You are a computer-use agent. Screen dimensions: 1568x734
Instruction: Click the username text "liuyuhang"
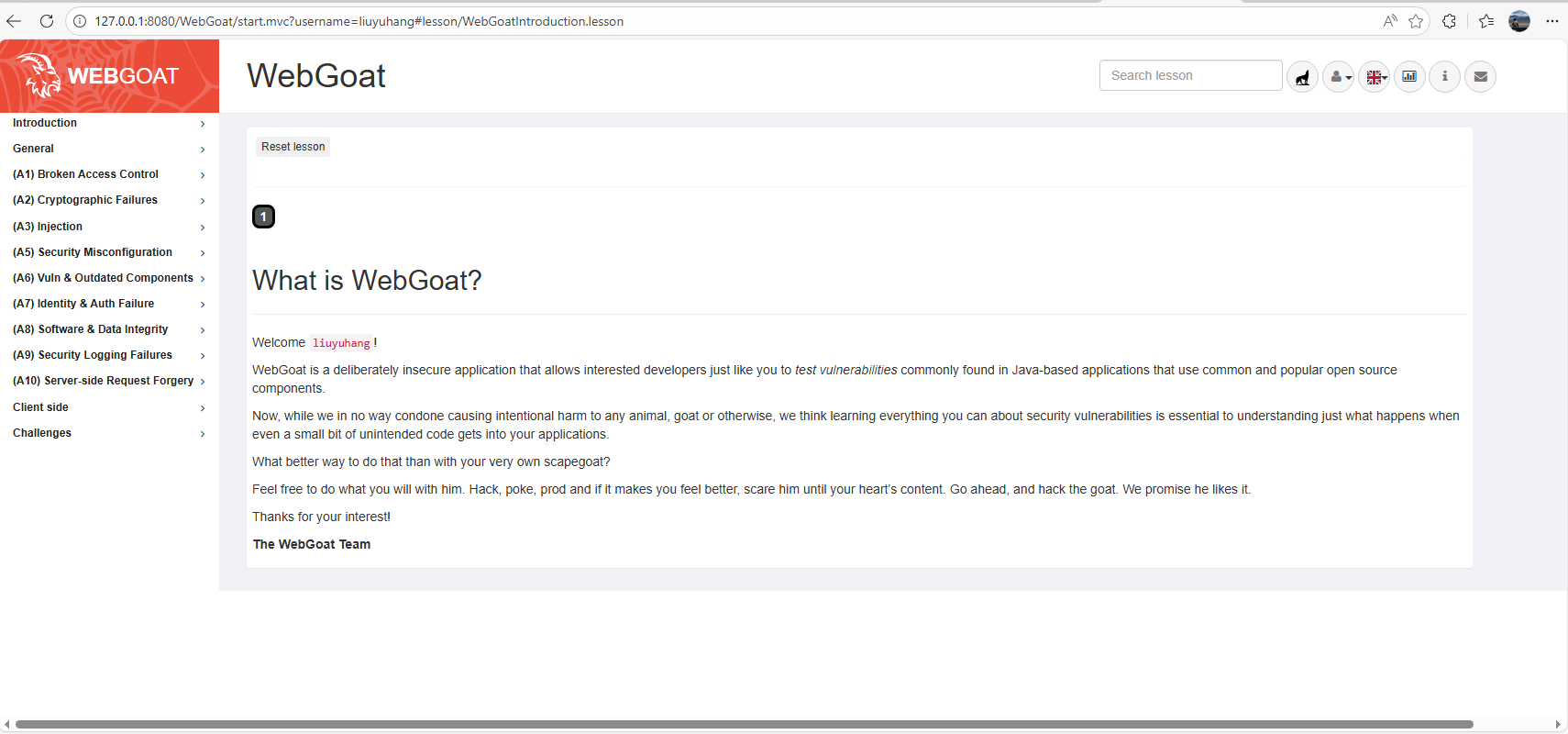(341, 343)
